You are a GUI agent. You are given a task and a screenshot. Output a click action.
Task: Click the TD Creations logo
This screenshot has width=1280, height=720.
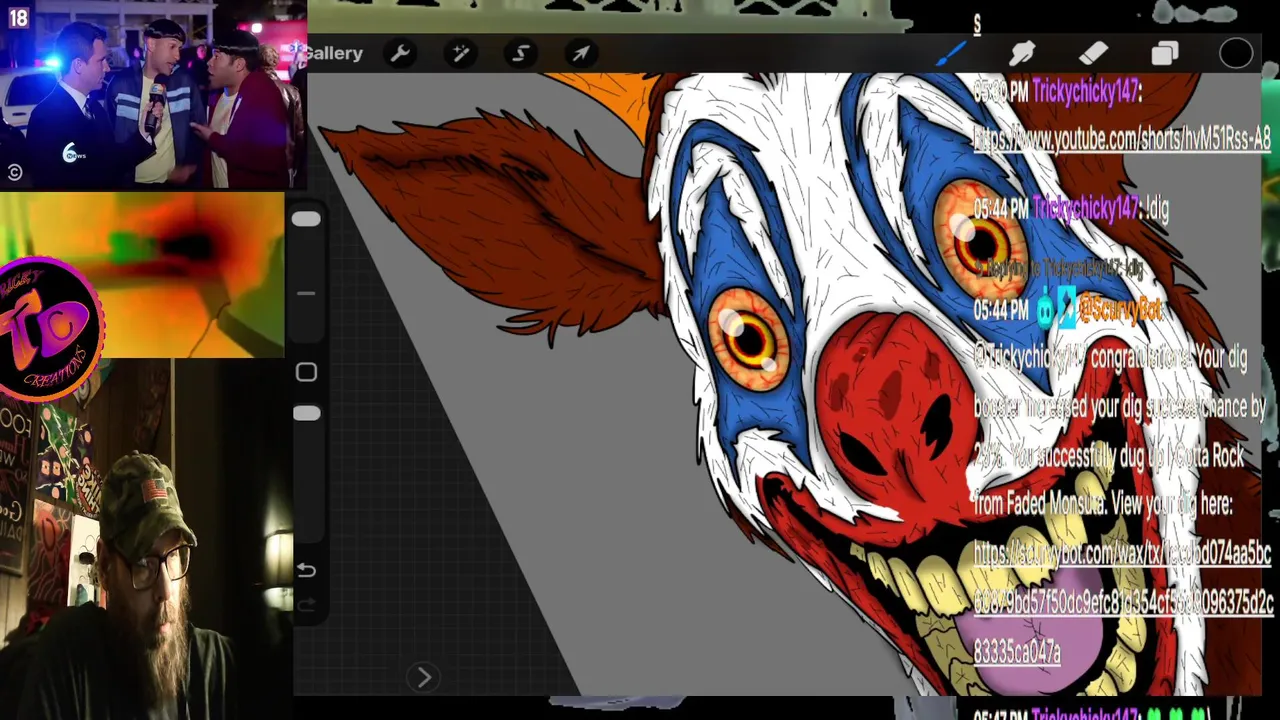click(50, 329)
